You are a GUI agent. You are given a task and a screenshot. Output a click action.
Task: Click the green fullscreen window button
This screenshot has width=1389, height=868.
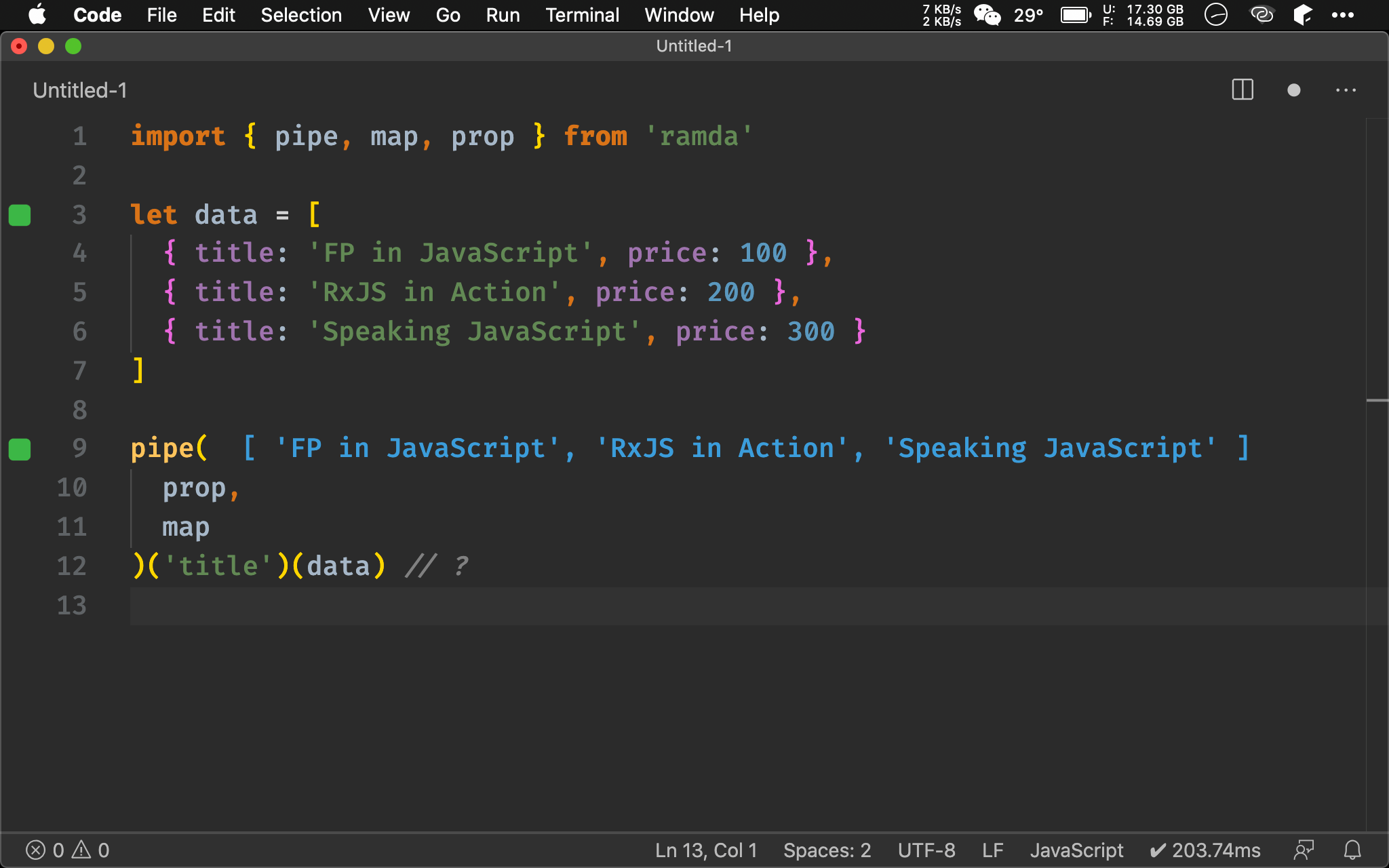pos(73,46)
